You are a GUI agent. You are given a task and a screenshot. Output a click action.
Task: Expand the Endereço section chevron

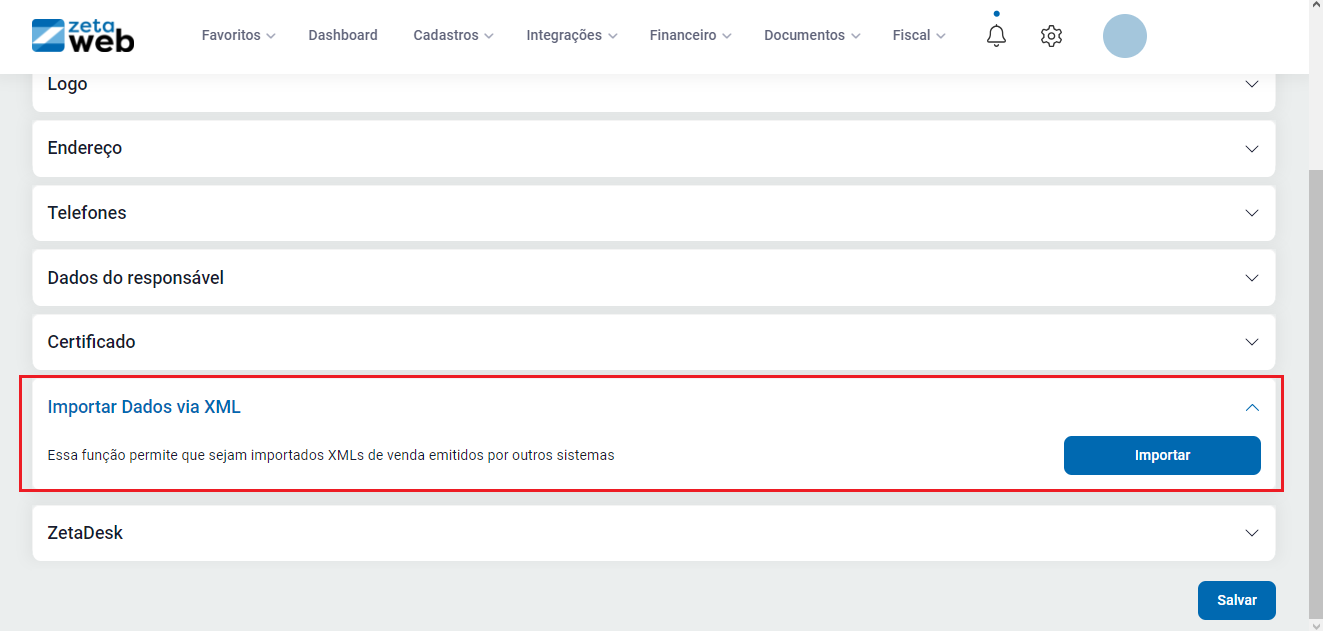1251,148
